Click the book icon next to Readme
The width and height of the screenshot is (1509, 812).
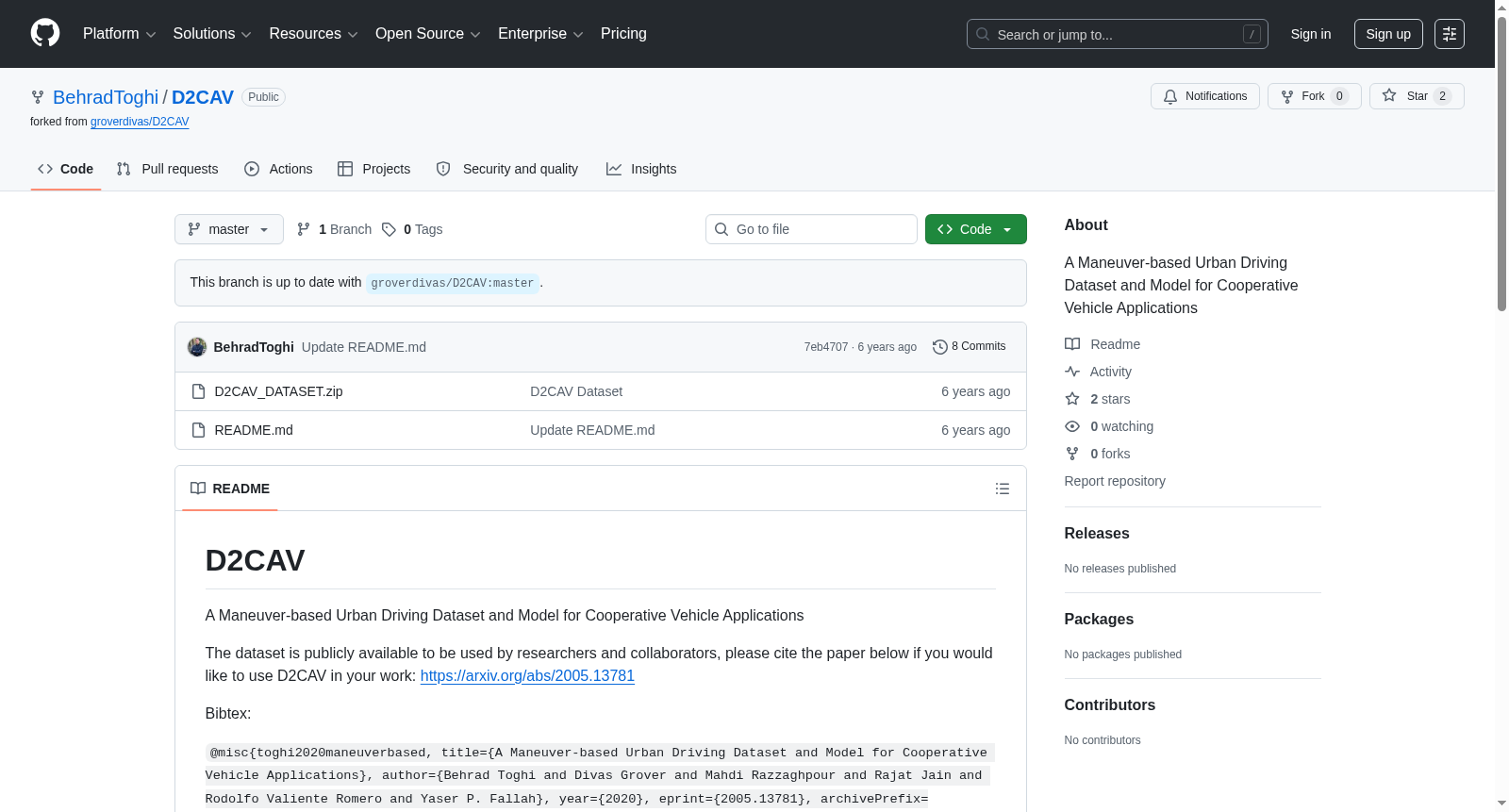(1072, 344)
